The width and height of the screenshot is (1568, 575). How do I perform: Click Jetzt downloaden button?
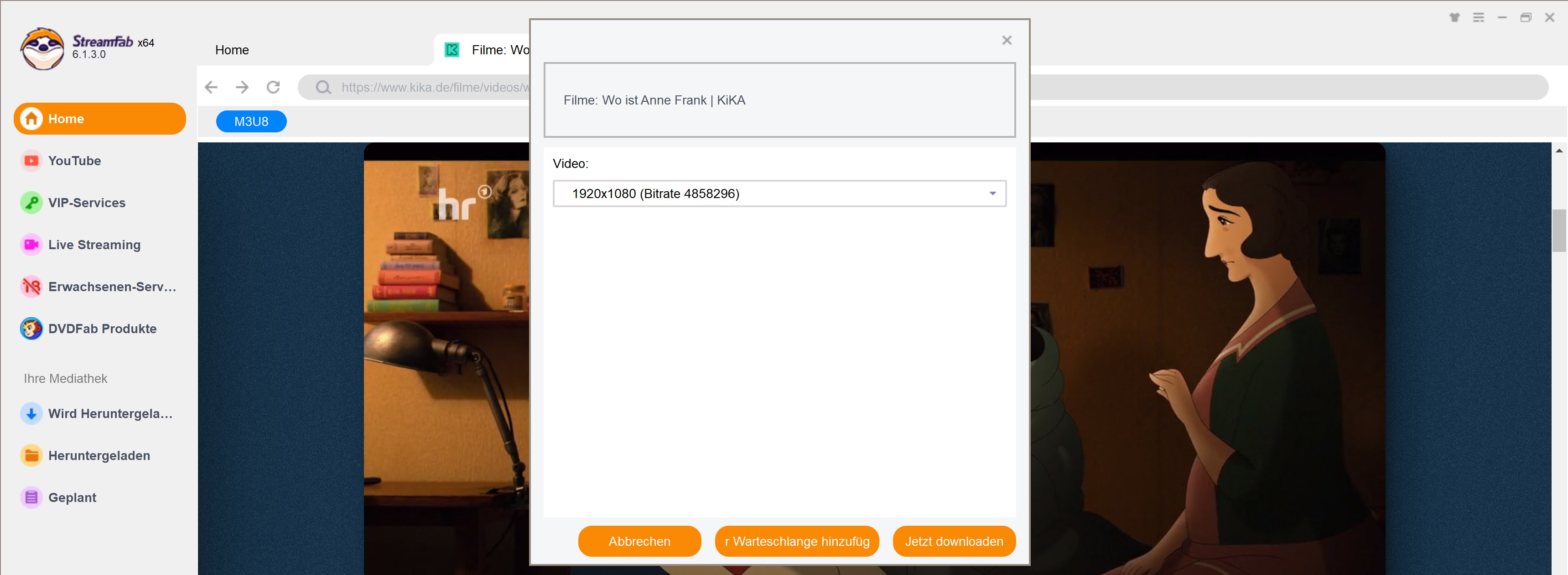[x=954, y=541]
